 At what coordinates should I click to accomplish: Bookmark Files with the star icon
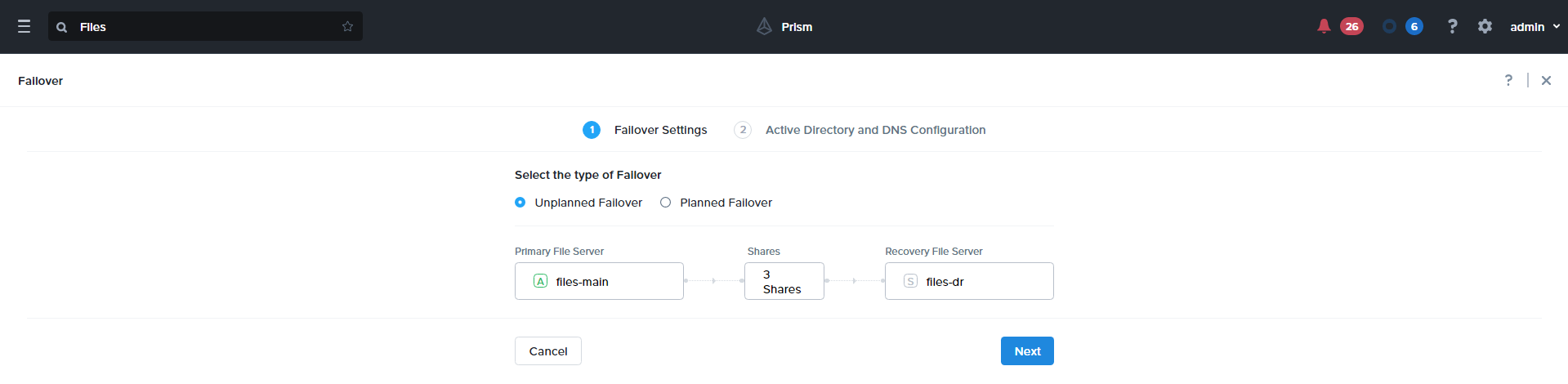pos(347,27)
